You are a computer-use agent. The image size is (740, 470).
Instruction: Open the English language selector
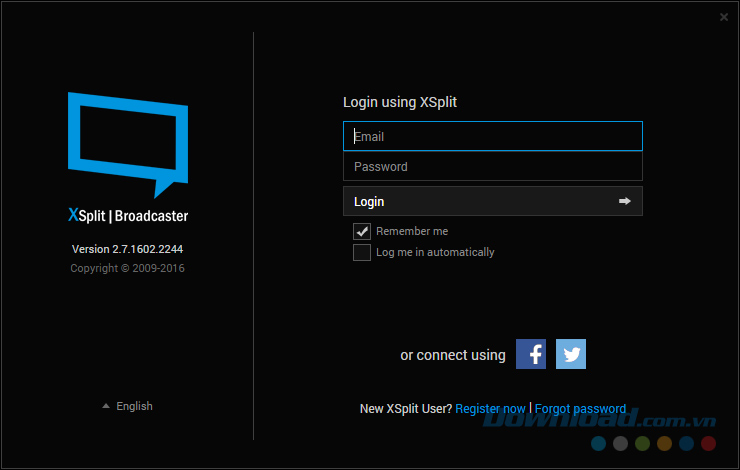point(127,406)
